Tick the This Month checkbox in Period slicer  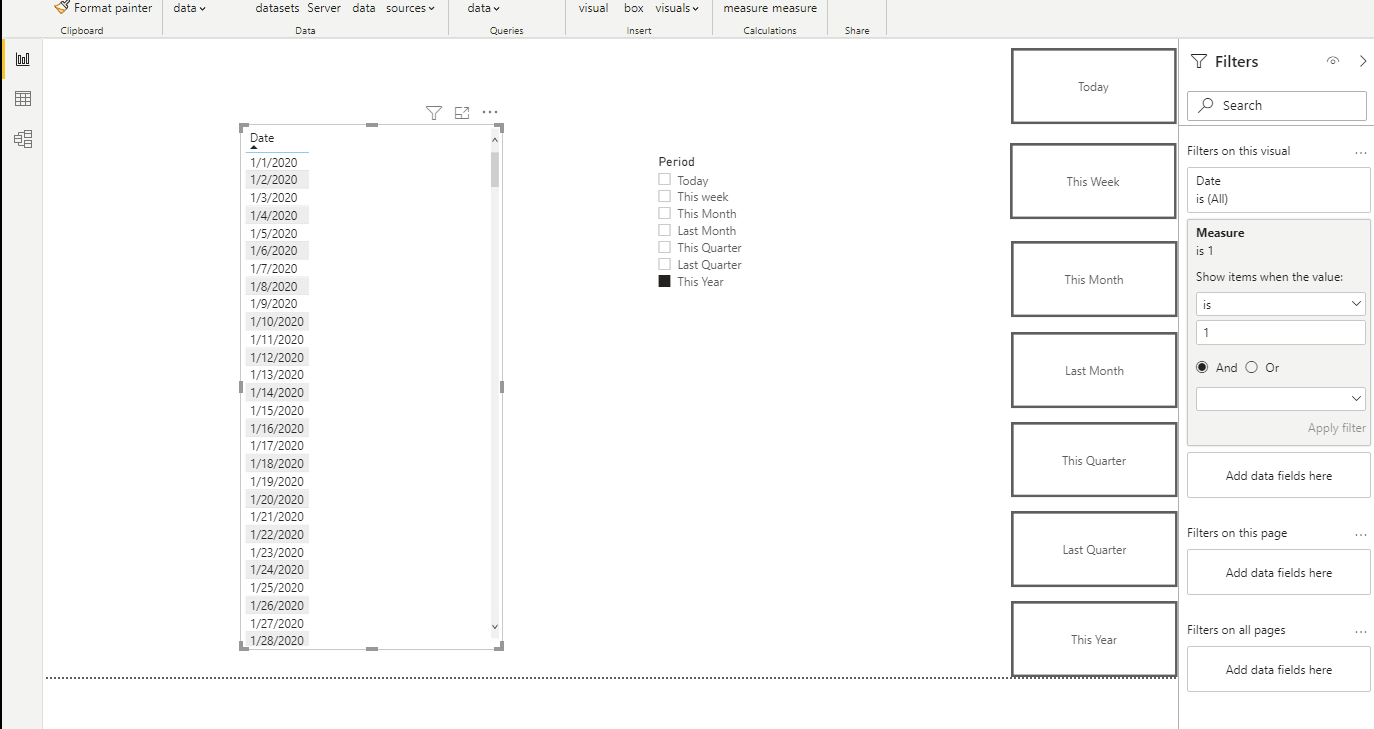pyautogui.click(x=664, y=214)
